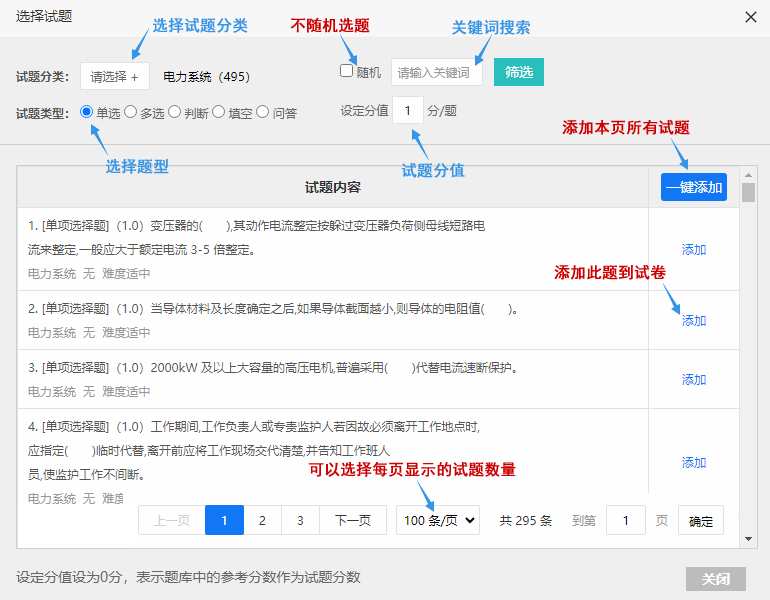770x600 pixels.
Task: Expand the 100 条/页 page size dropdown
Action: pos(438,520)
